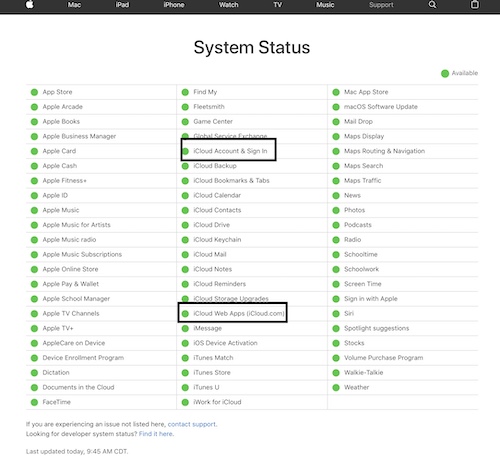Click the green dot beside Siri
The width and height of the screenshot is (500, 461).
336,314
